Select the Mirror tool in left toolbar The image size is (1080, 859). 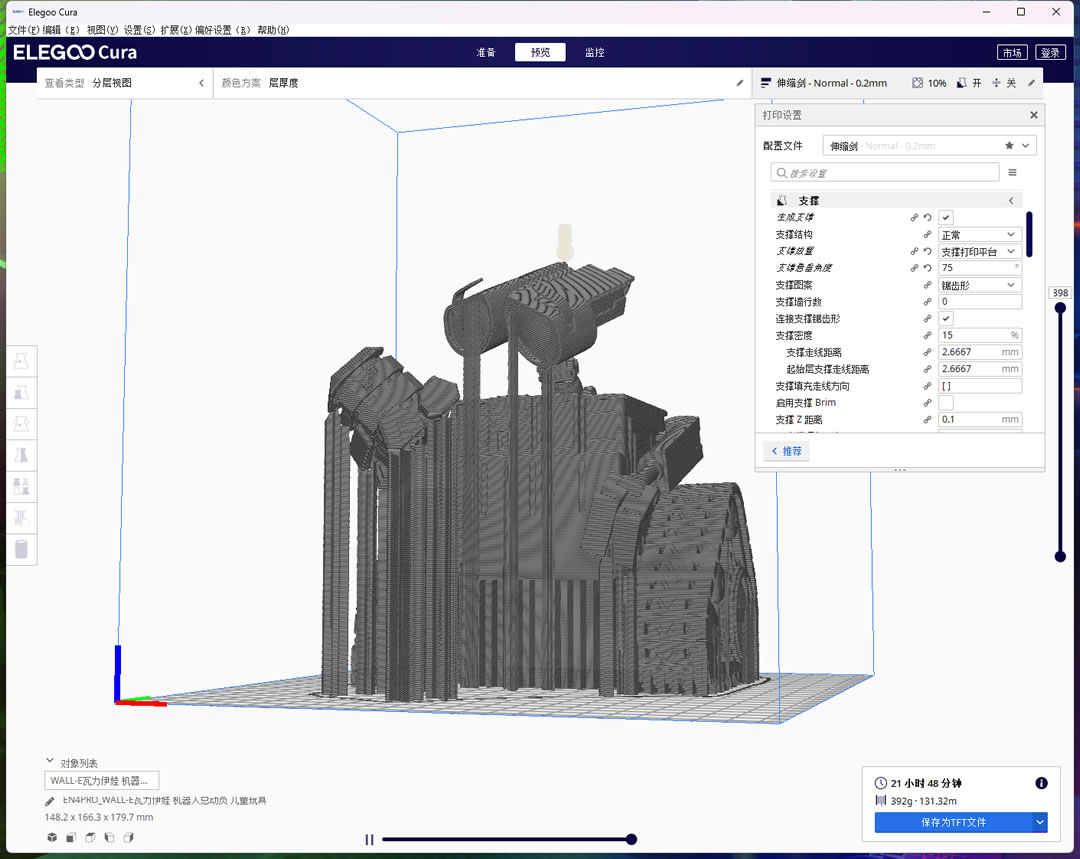click(x=21, y=455)
